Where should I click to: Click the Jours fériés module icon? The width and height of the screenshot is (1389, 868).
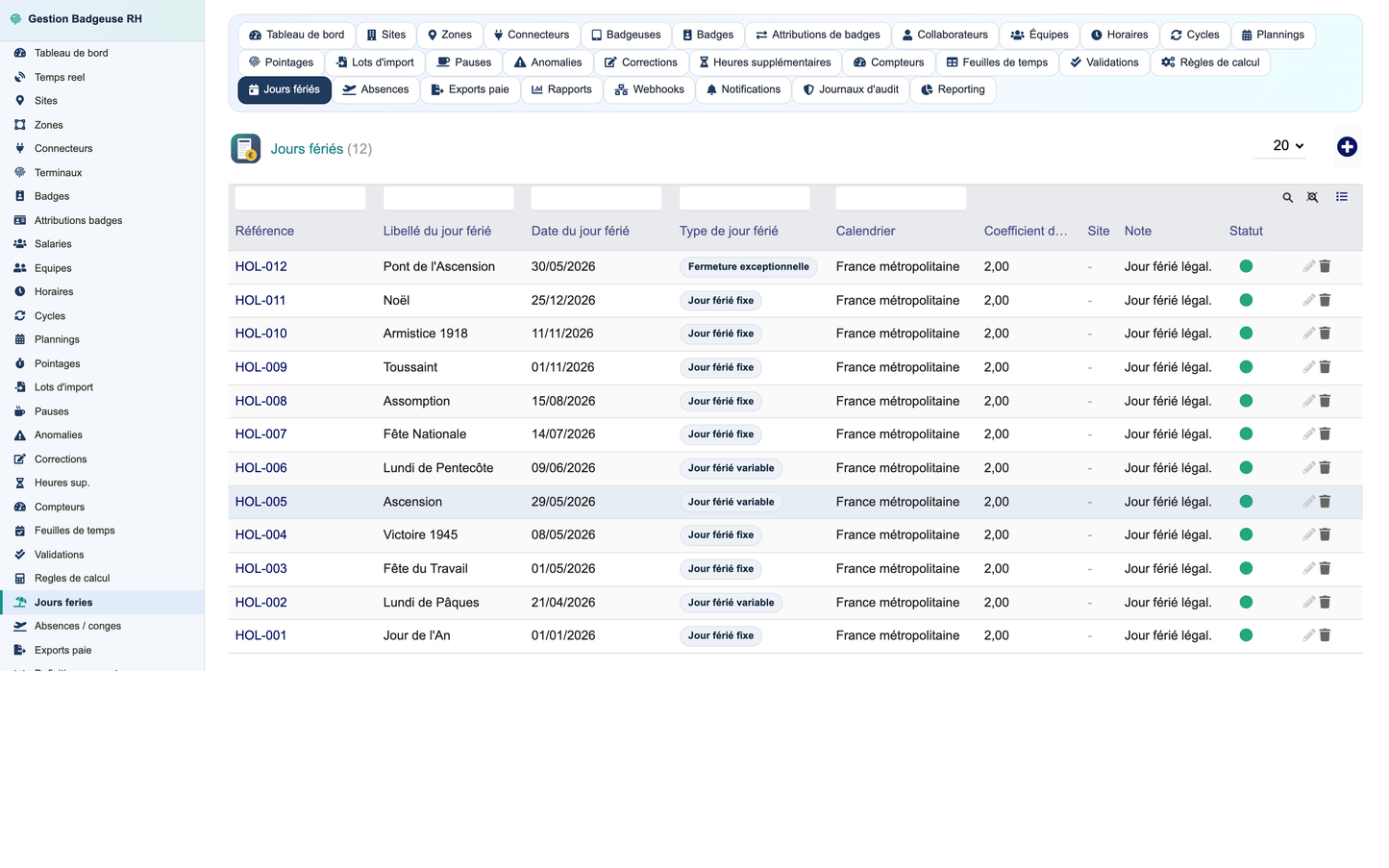[246, 148]
